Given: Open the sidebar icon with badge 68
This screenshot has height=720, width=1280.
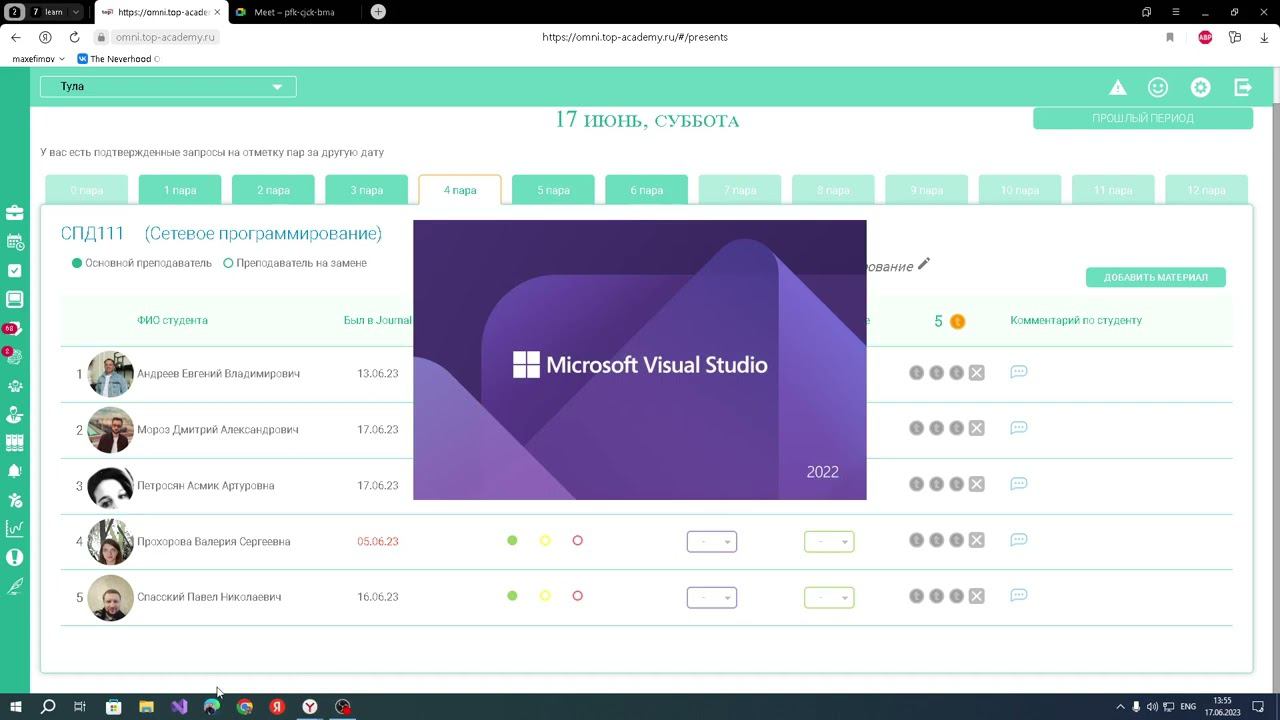Looking at the screenshot, I should (13, 328).
